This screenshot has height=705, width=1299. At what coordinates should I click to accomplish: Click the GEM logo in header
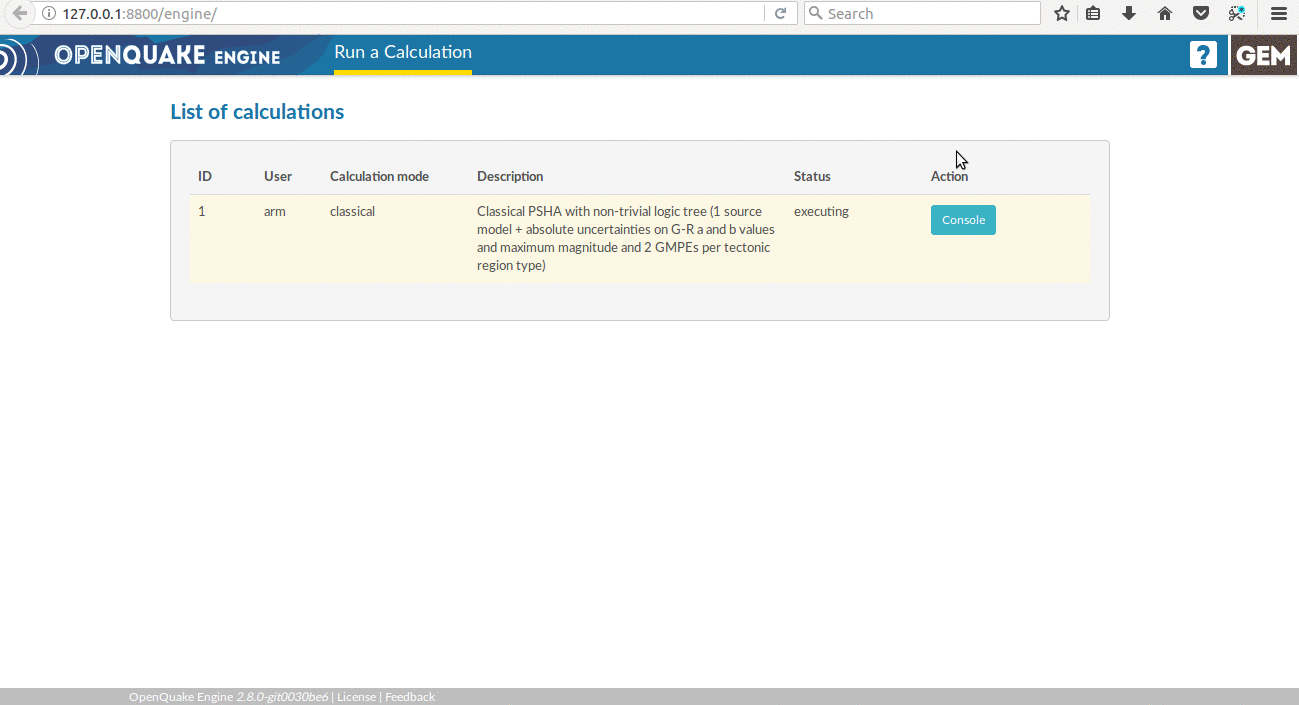[1264, 56]
